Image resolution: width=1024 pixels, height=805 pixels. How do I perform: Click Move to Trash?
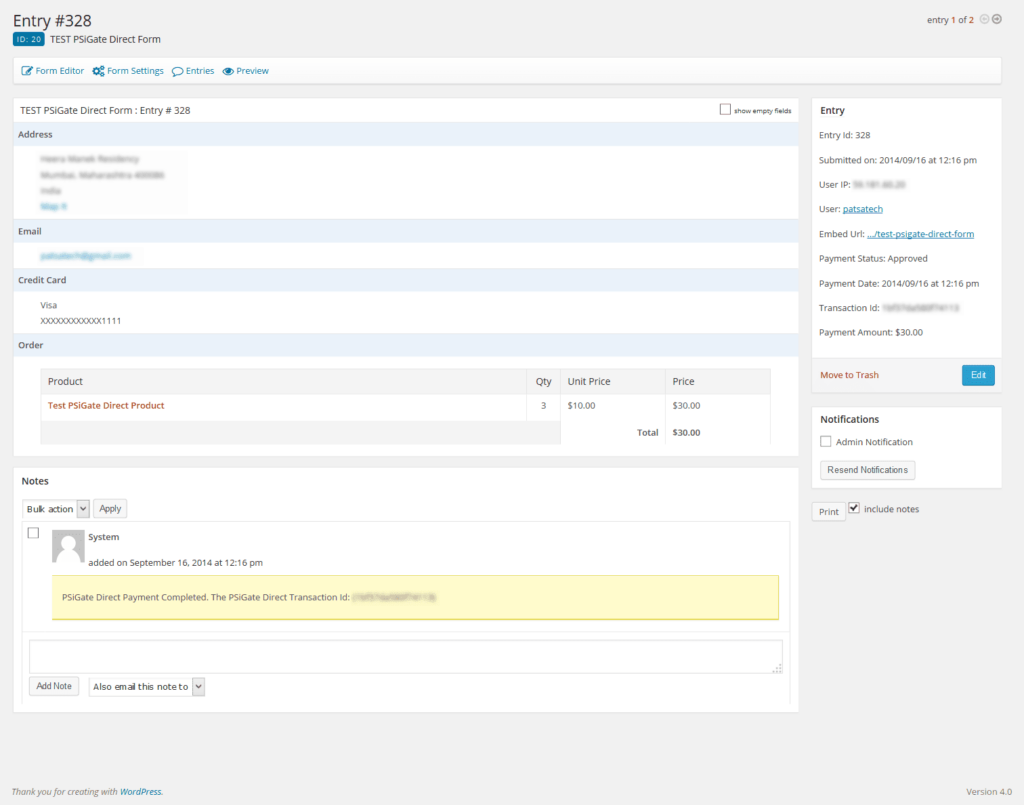849,375
